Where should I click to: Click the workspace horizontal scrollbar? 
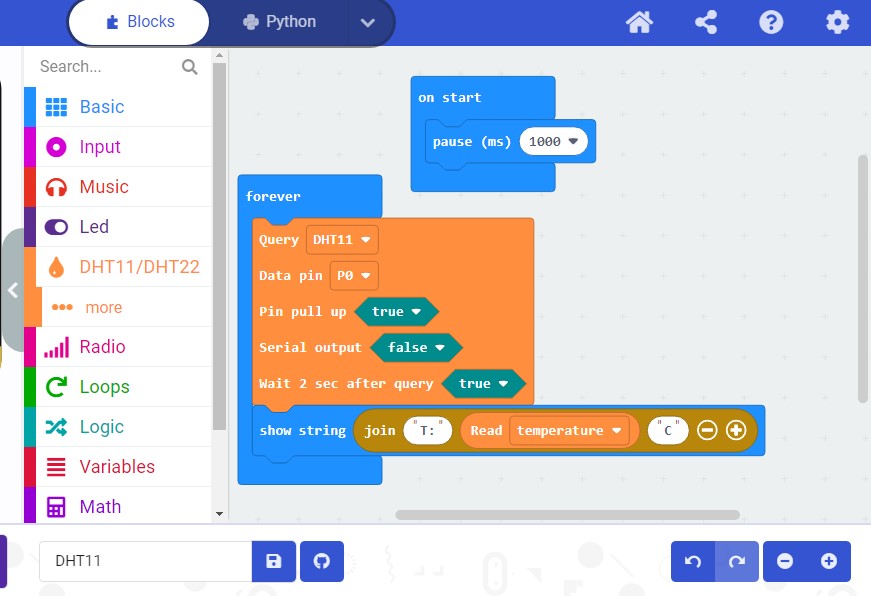pos(567,515)
